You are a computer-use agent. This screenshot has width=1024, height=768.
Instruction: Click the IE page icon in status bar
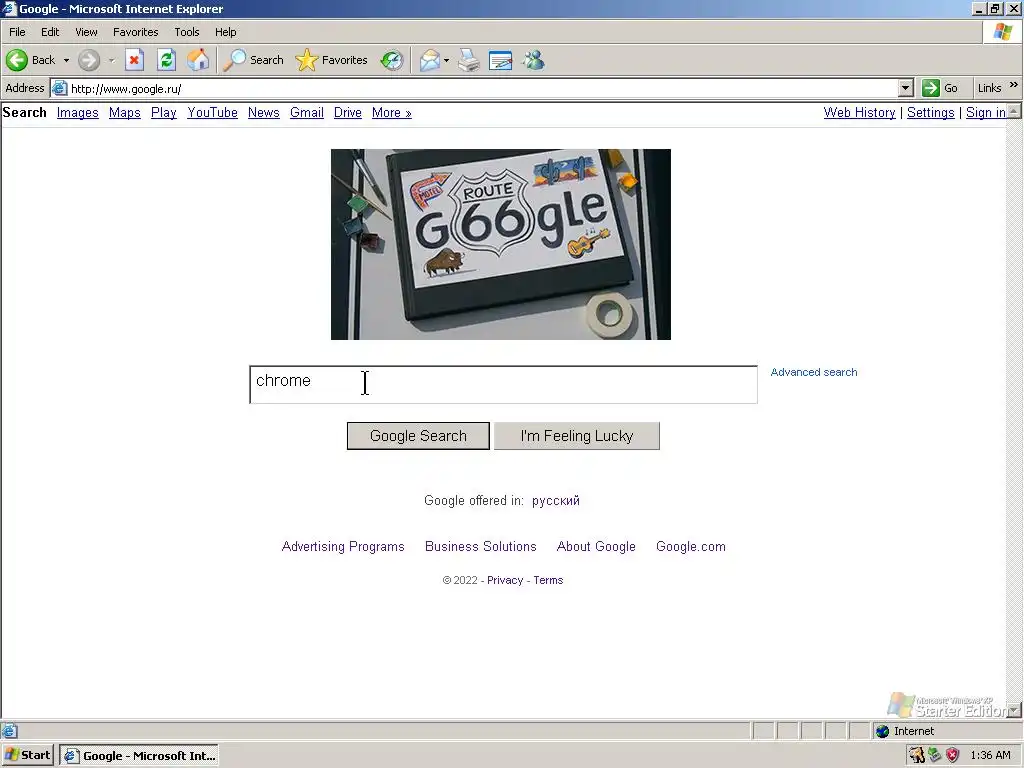(x=9, y=731)
